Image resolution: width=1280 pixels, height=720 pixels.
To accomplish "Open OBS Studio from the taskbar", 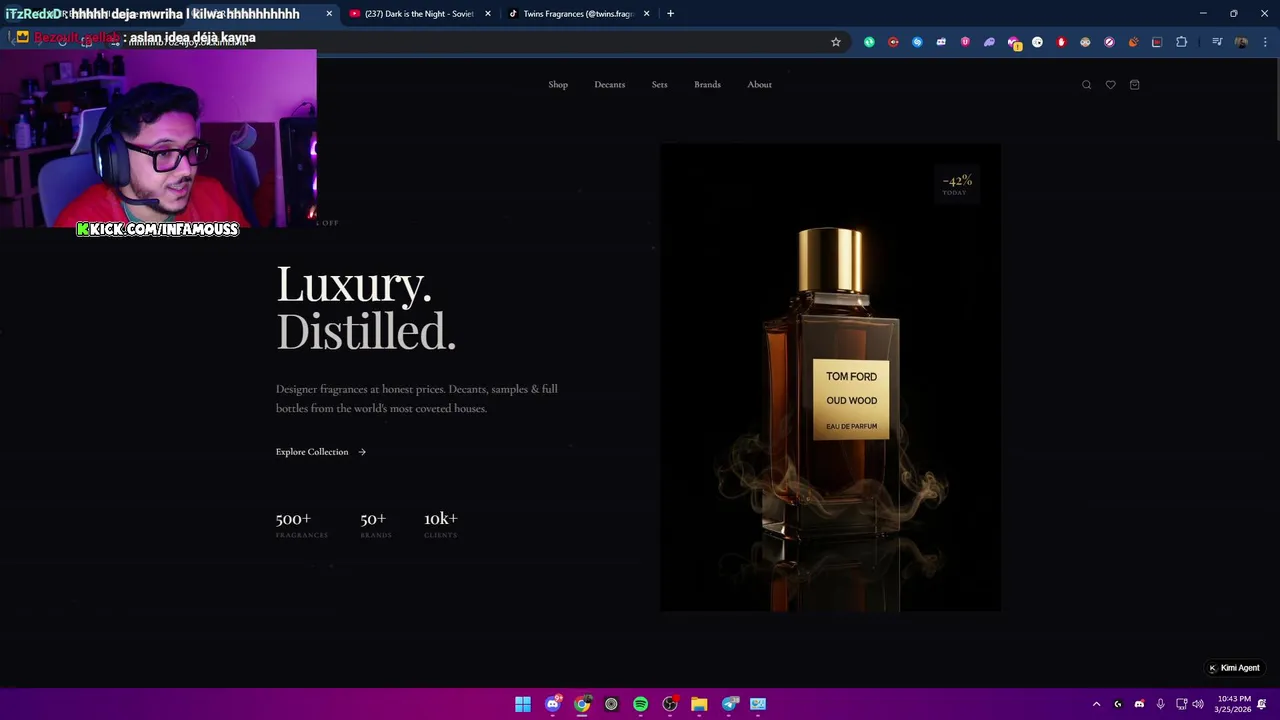I will pyautogui.click(x=670, y=704).
